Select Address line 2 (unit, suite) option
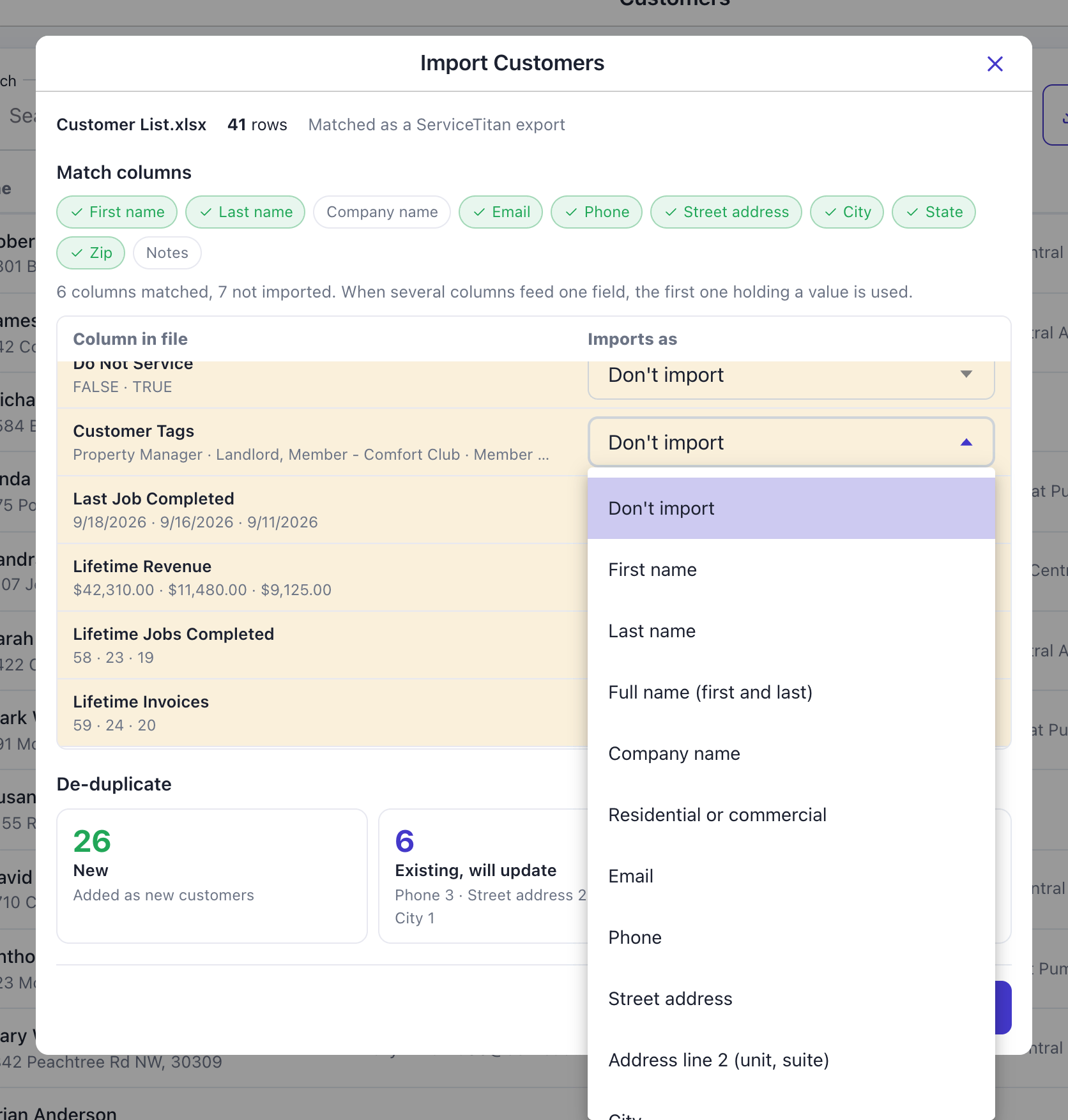The width and height of the screenshot is (1068, 1120). point(791,1060)
